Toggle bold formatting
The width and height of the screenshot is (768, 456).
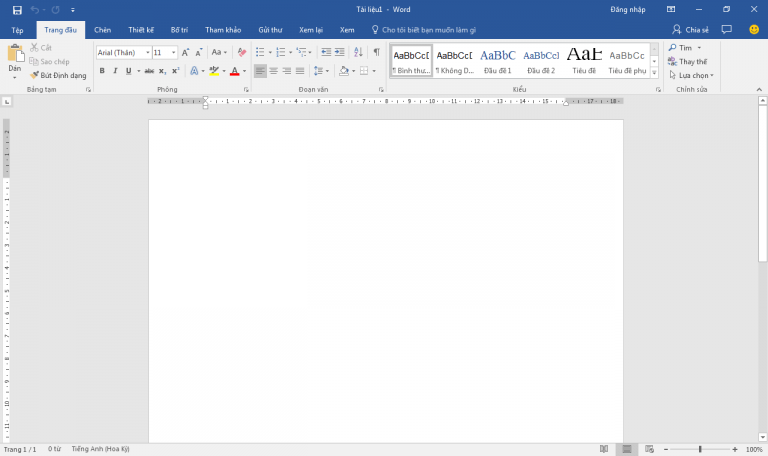[102, 71]
